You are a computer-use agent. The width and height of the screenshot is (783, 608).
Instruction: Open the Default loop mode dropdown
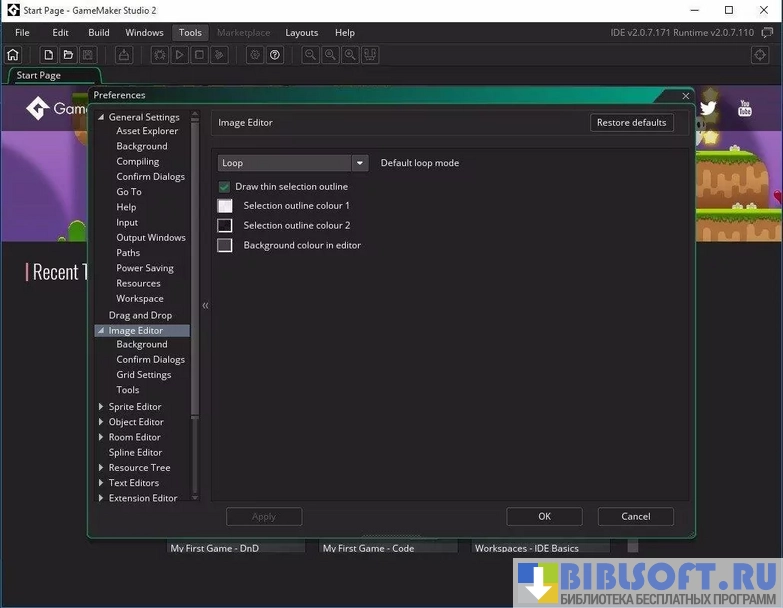[x=359, y=163]
